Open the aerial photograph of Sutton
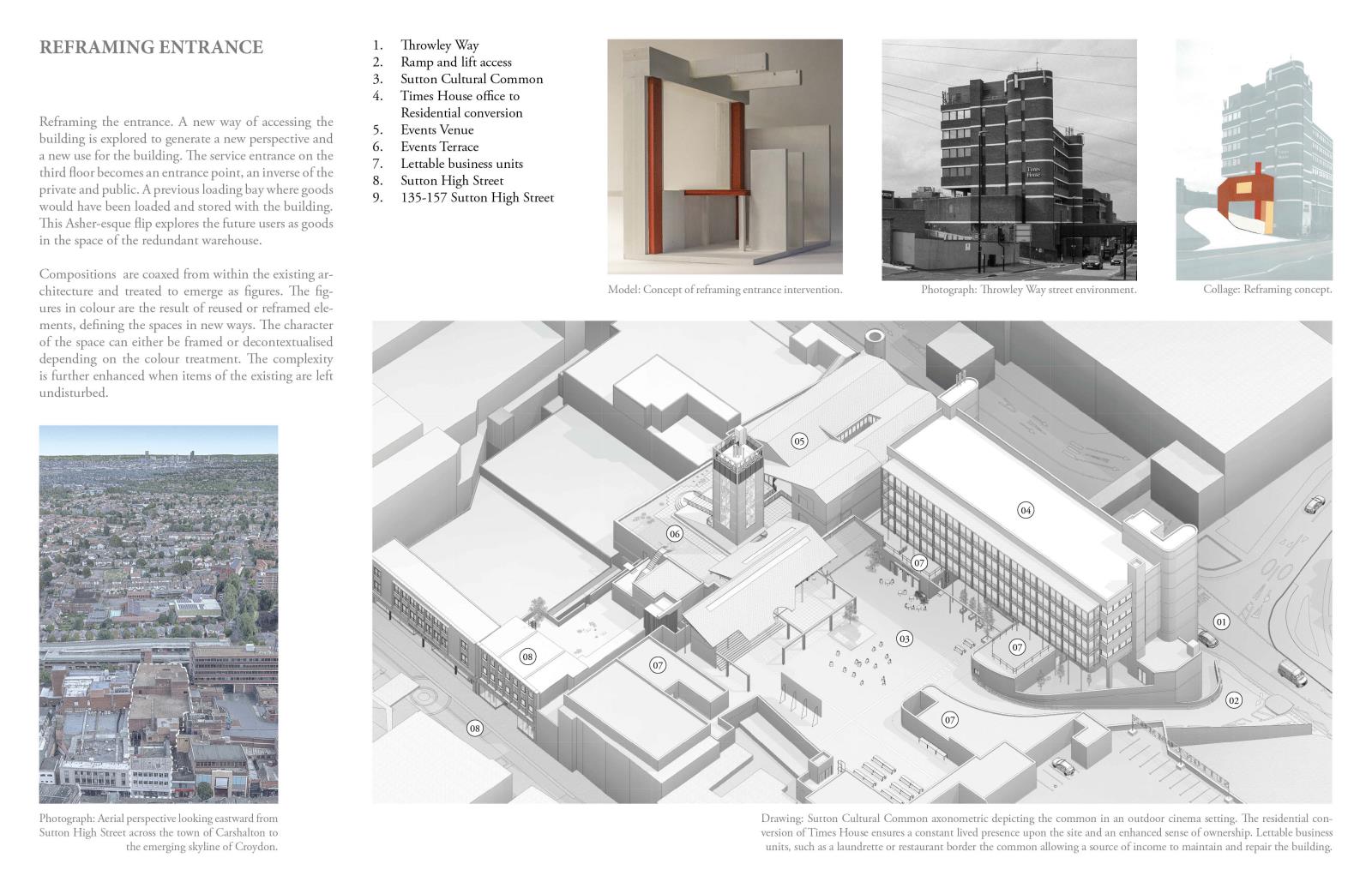Image resolution: width=1372 pixels, height=882 pixels. pyautogui.click(x=159, y=614)
